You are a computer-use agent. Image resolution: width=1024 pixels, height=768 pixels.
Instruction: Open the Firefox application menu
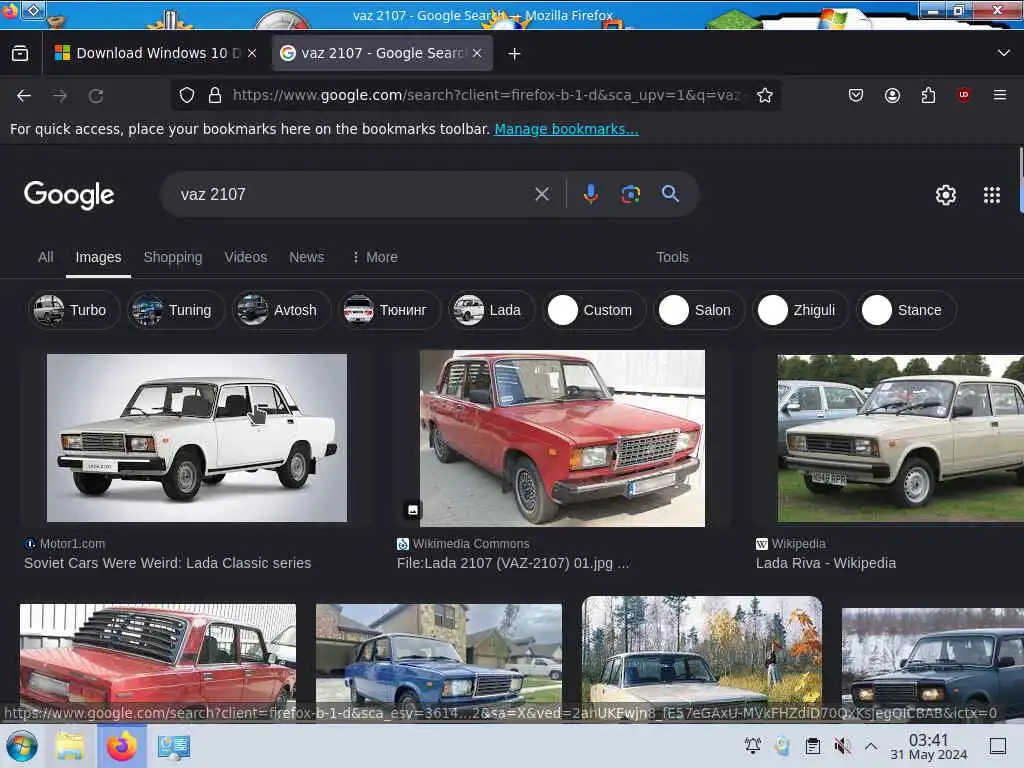pos(999,95)
